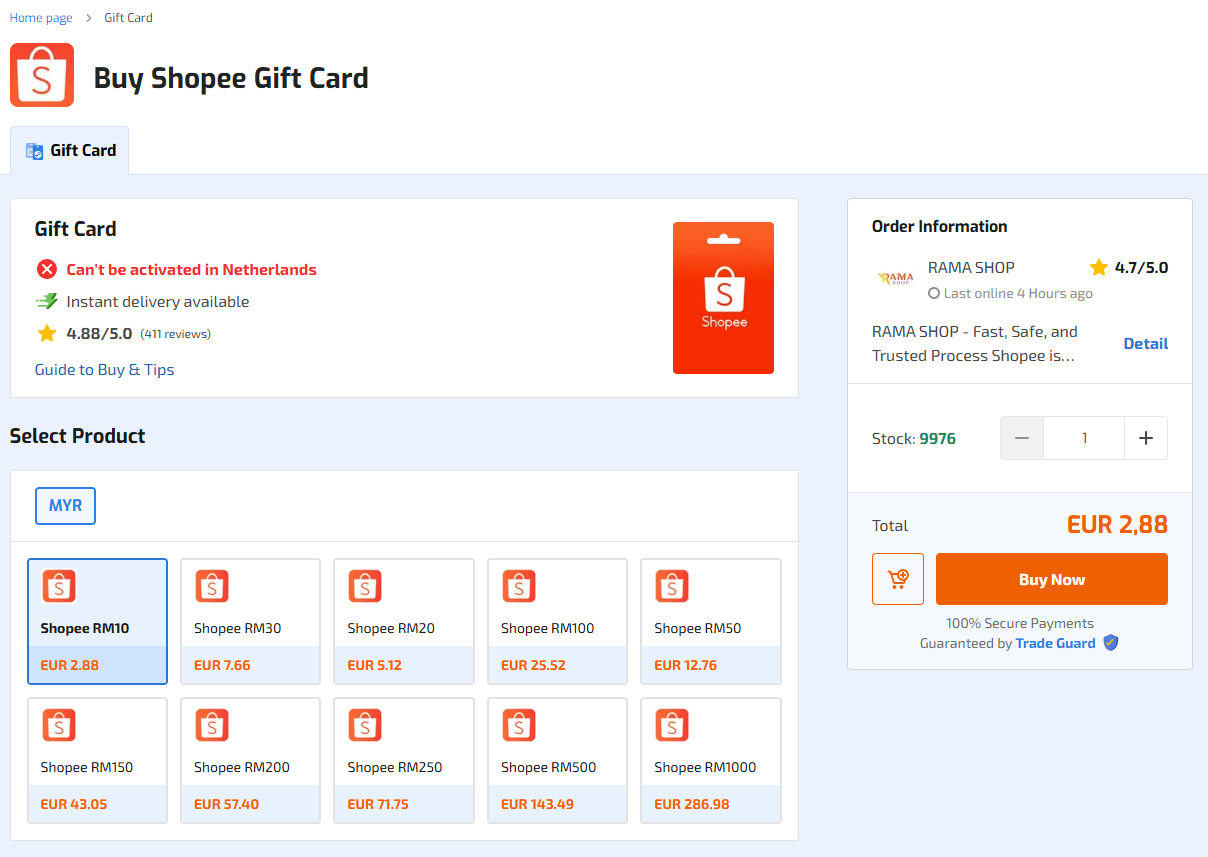Click the quantity input field
1208x857 pixels.
(1084, 438)
